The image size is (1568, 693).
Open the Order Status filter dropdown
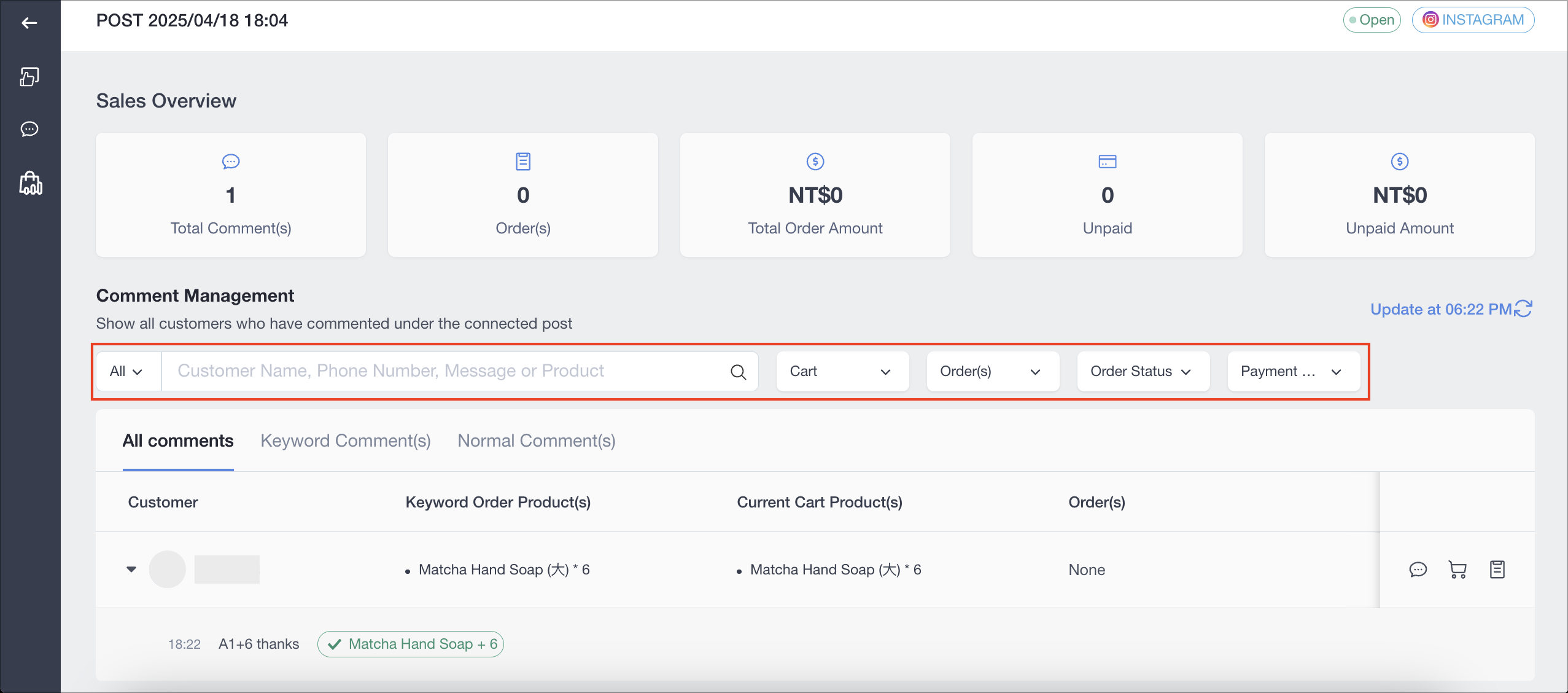(x=1143, y=371)
